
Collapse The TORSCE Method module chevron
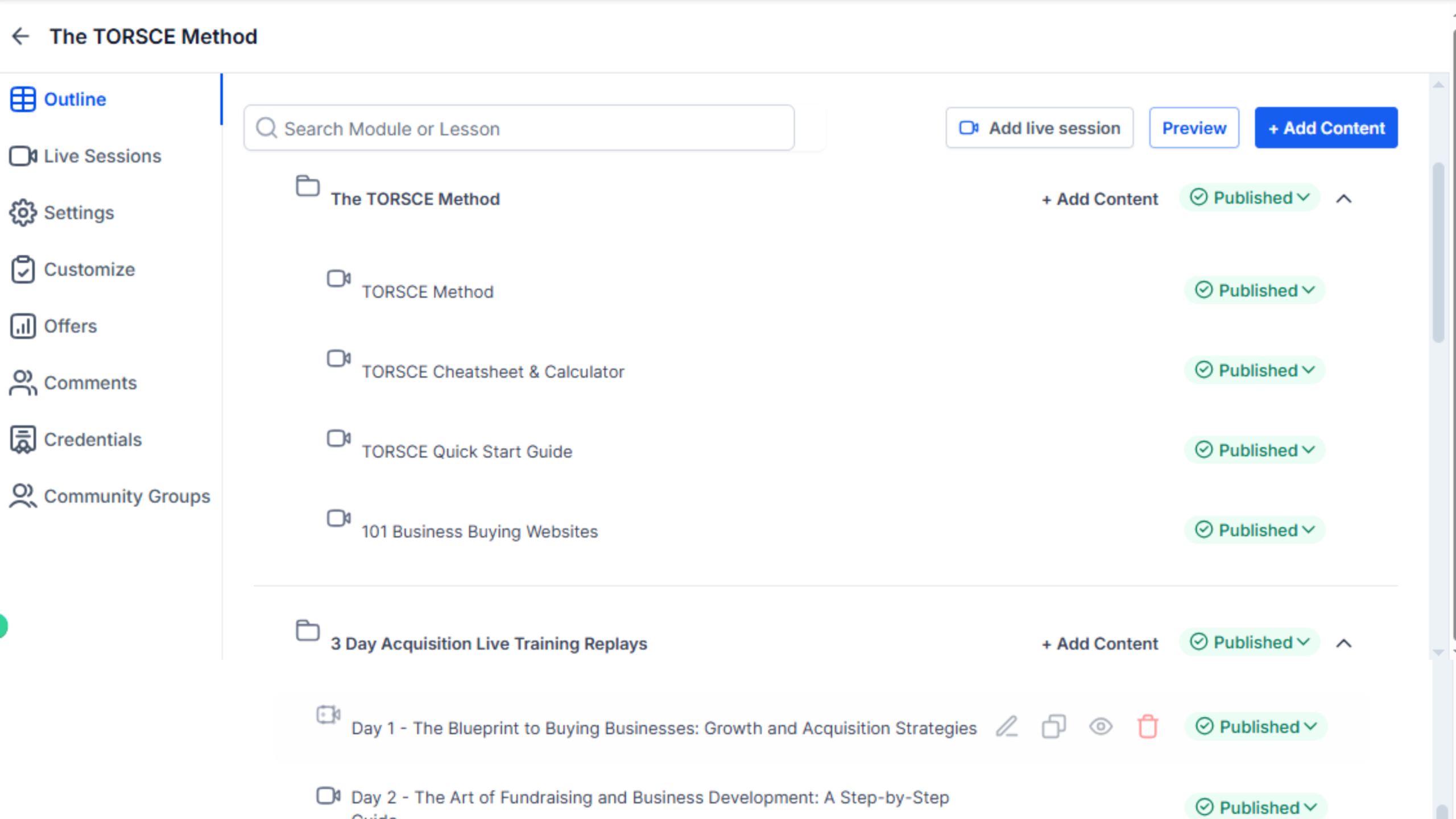pos(1343,198)
